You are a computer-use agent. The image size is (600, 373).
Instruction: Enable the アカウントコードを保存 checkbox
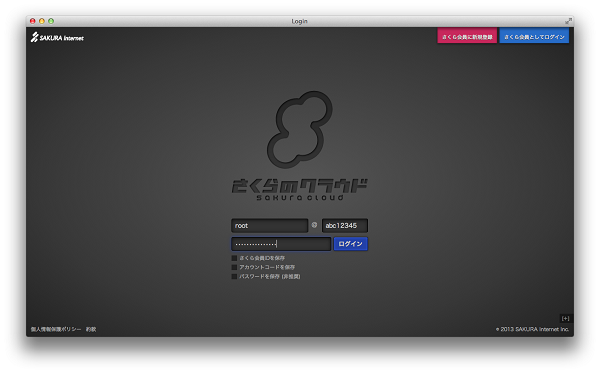234,267
